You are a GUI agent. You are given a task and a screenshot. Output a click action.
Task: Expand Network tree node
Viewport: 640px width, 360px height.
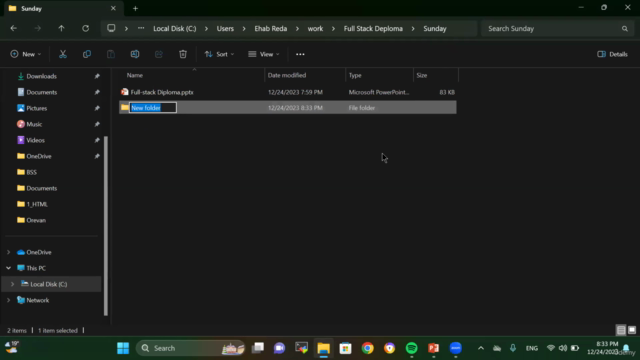[x=9, y=300]
